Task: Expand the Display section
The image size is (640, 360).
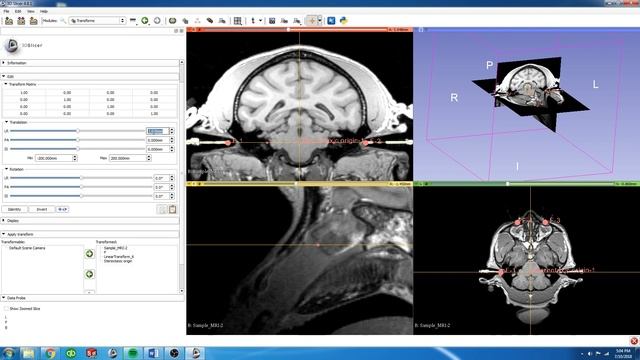Action: pyautogui.click(x=90, y=220)
